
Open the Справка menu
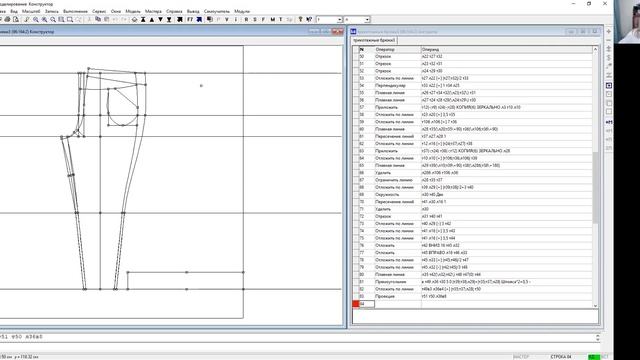tap(174, 11)
